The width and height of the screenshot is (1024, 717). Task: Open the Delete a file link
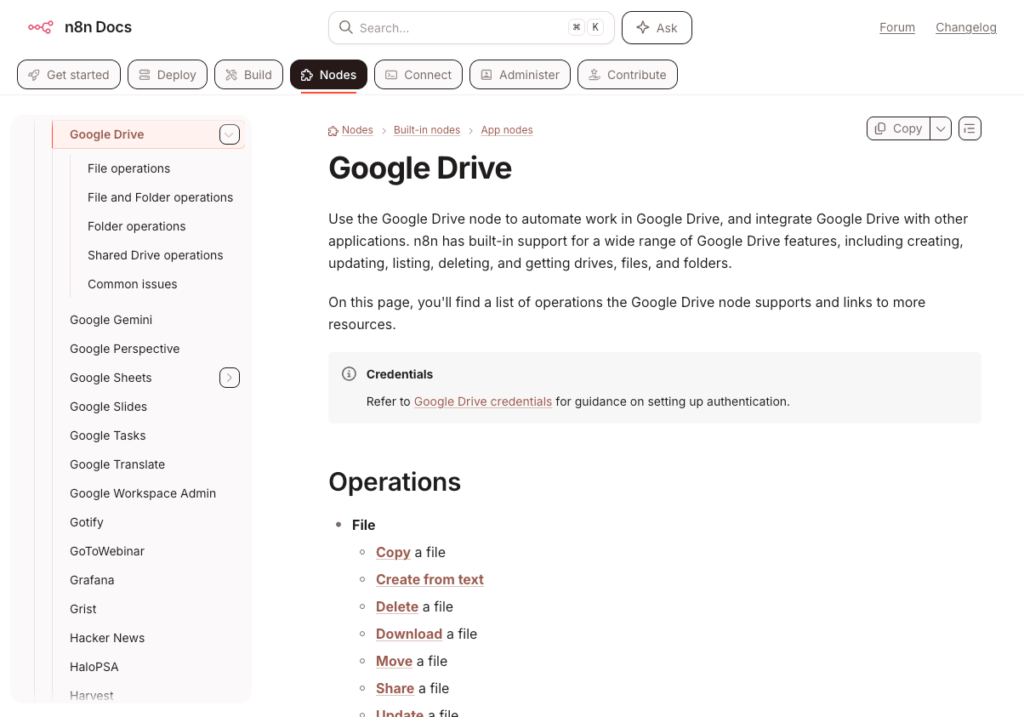[397, 607]
